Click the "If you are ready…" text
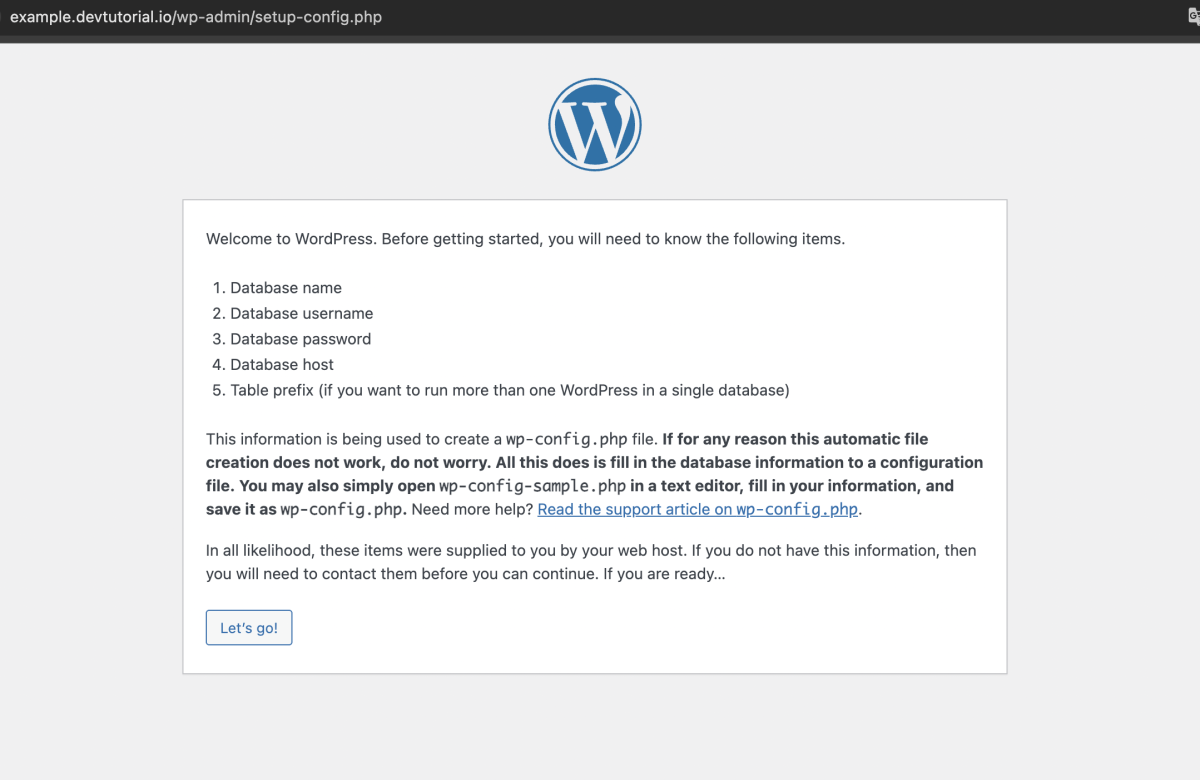 663,576
